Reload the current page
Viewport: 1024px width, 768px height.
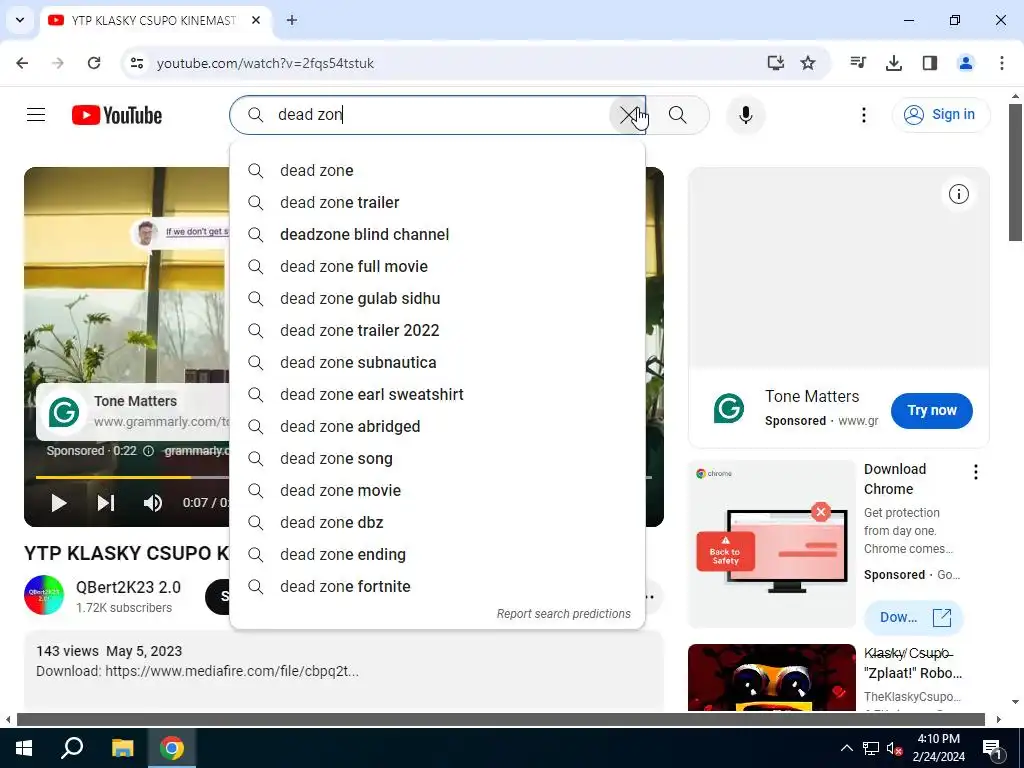[x=94, y=63]
